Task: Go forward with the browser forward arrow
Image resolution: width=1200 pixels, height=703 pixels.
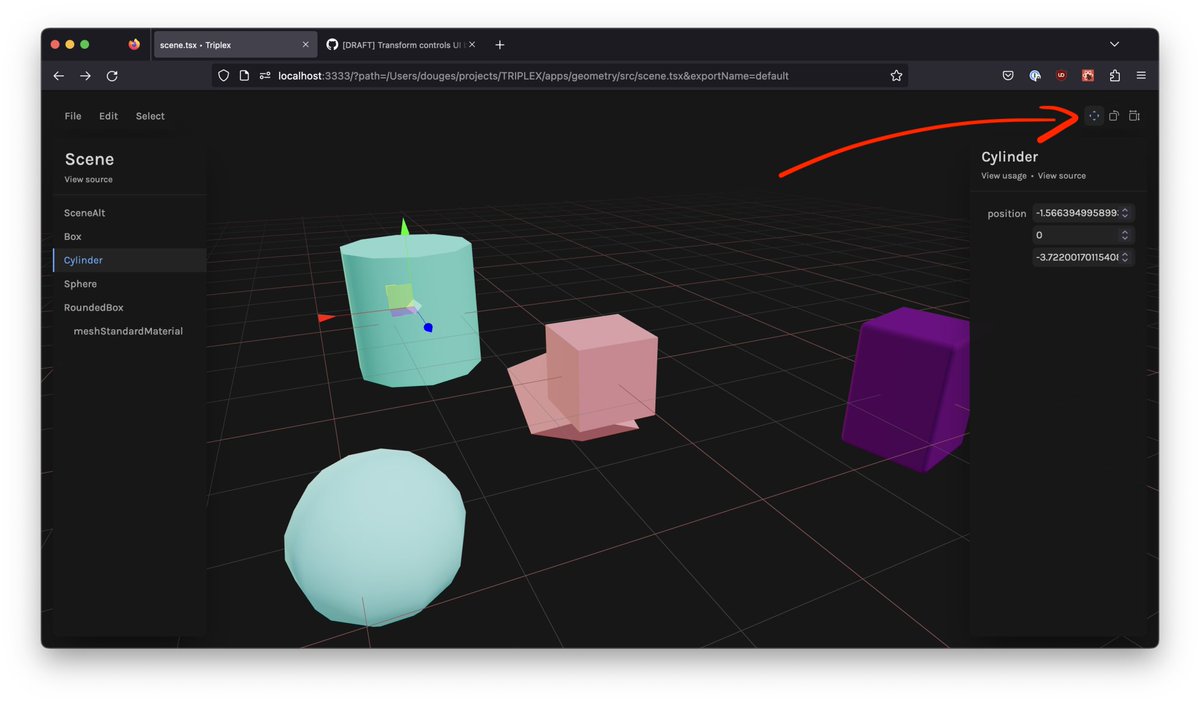Action: [x=85, y=76]
